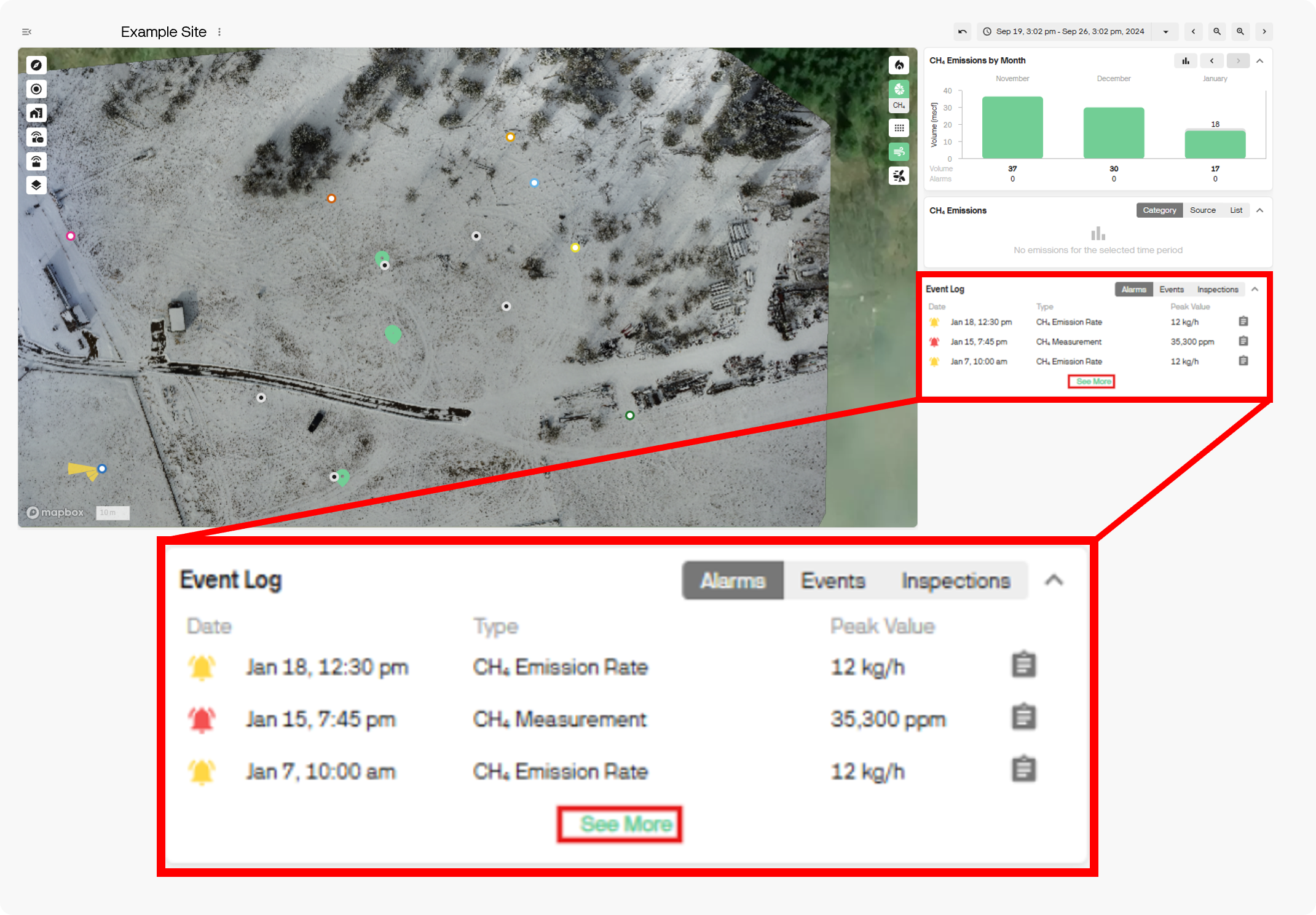Click the bar chart icon in emissions panel
Screen dimensions: 1316x915
pyautogui.click(x=1185, y=61)
